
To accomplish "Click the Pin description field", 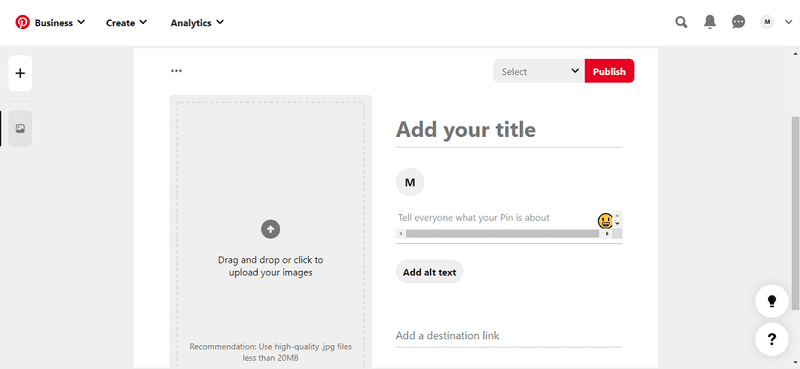I will tap(496, 218).
